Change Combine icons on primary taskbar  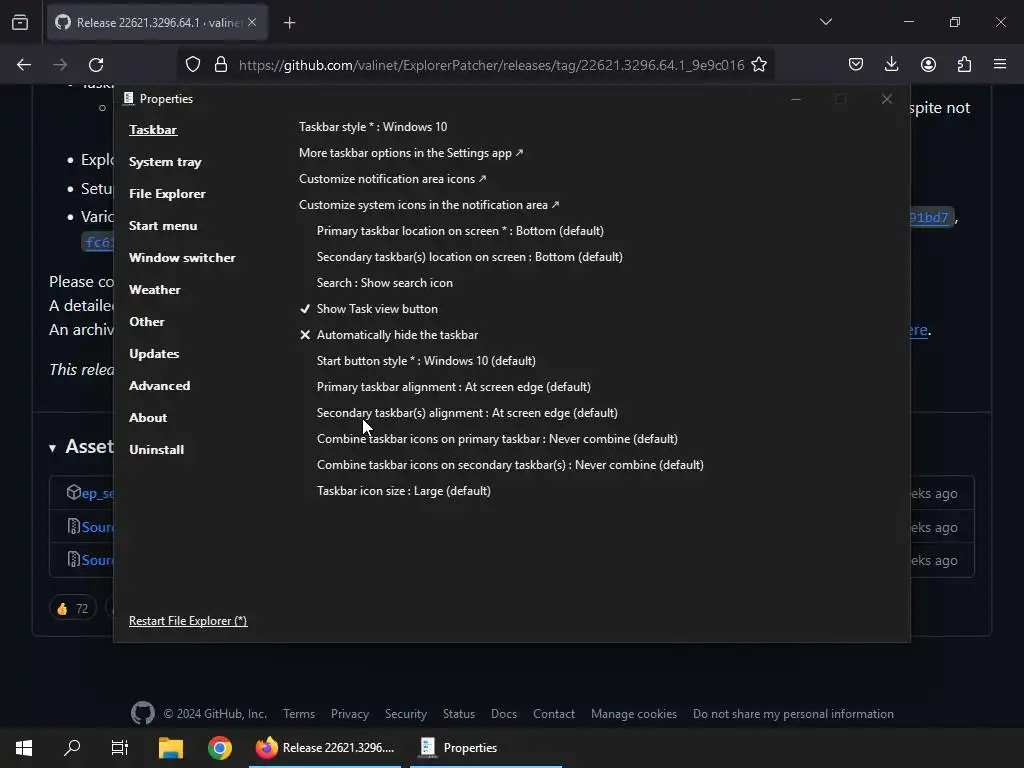[x=497, y=439]
